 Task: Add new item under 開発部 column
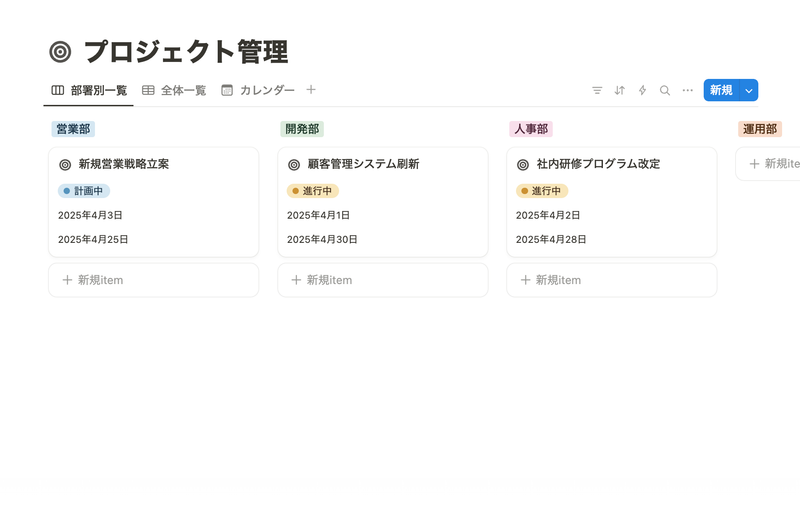[382, 280]
